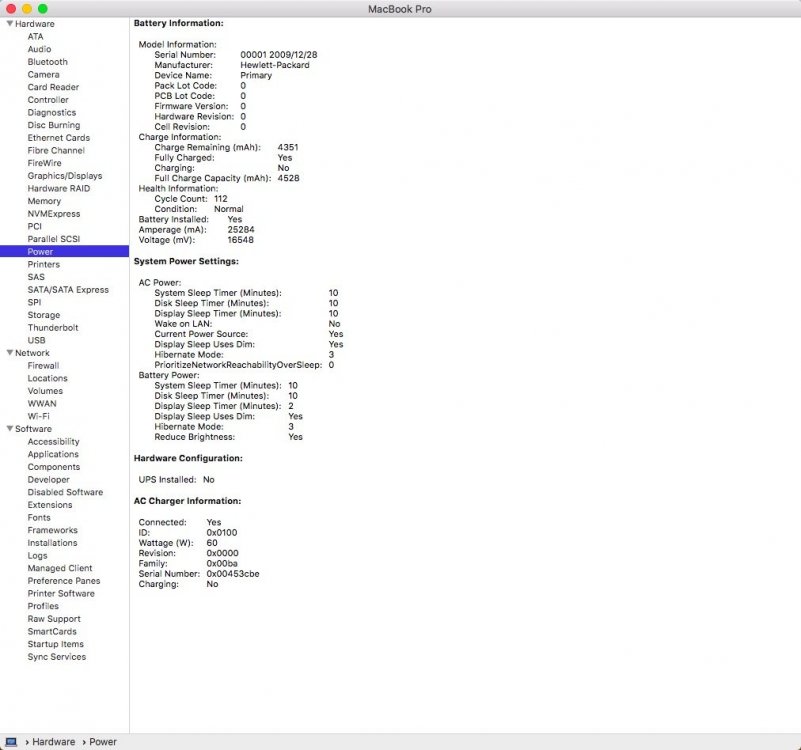Collapse the Software disclosure triangle
This screenshot has width=801, height=750.
10,429
